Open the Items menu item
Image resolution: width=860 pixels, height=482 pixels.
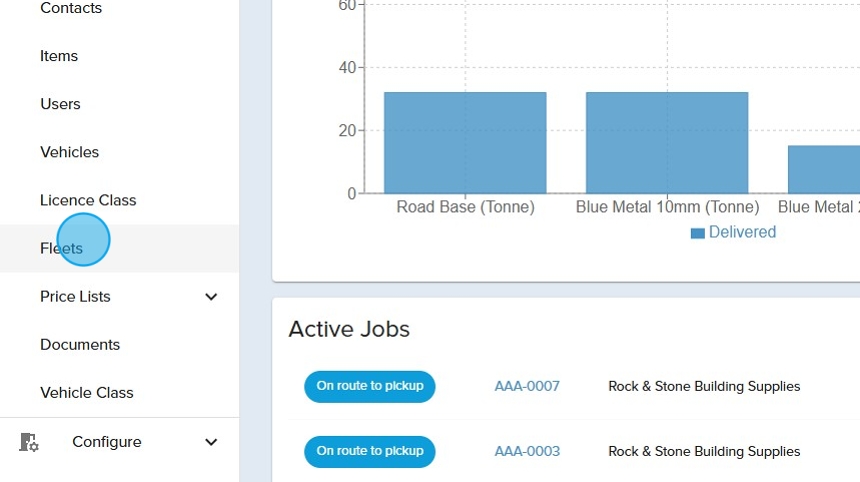pyautogui.click(x=59, y=56)
